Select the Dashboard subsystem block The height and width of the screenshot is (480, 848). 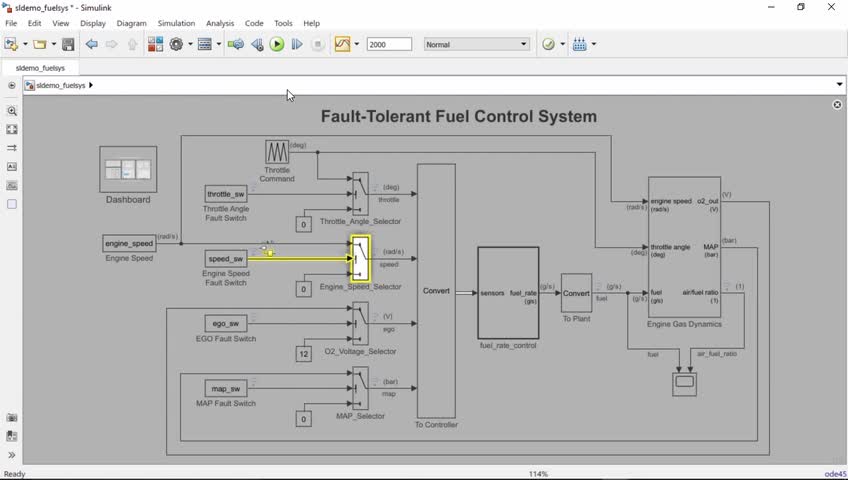click(x=128, y=169)
